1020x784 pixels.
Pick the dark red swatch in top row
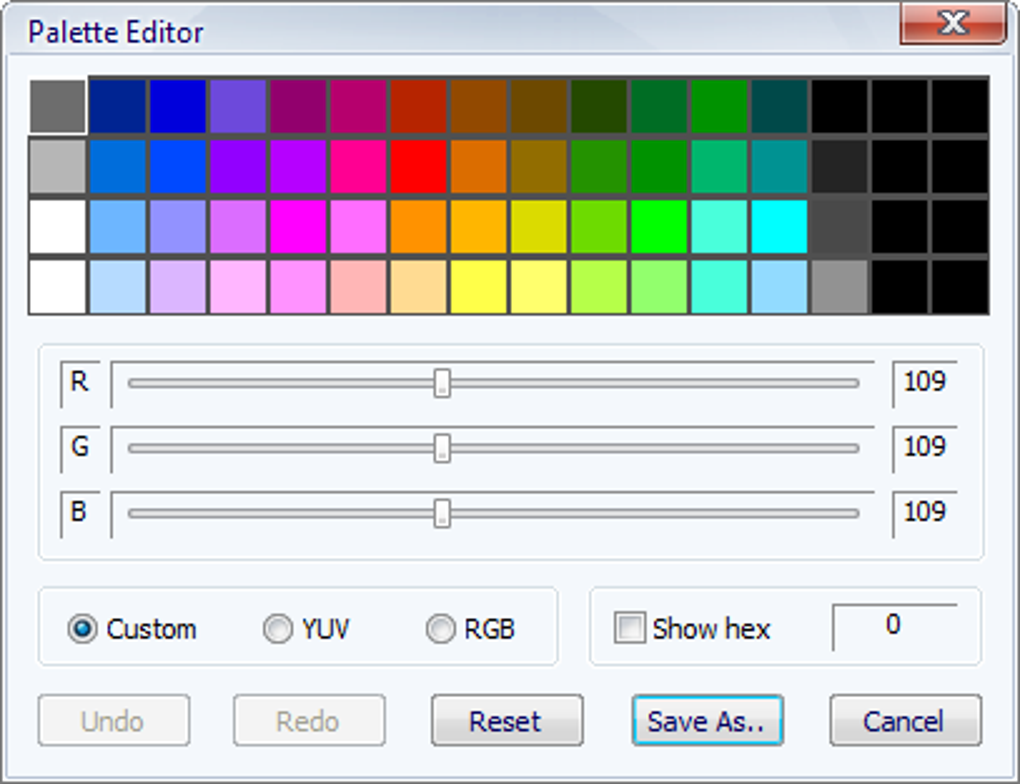coord(418,107)
